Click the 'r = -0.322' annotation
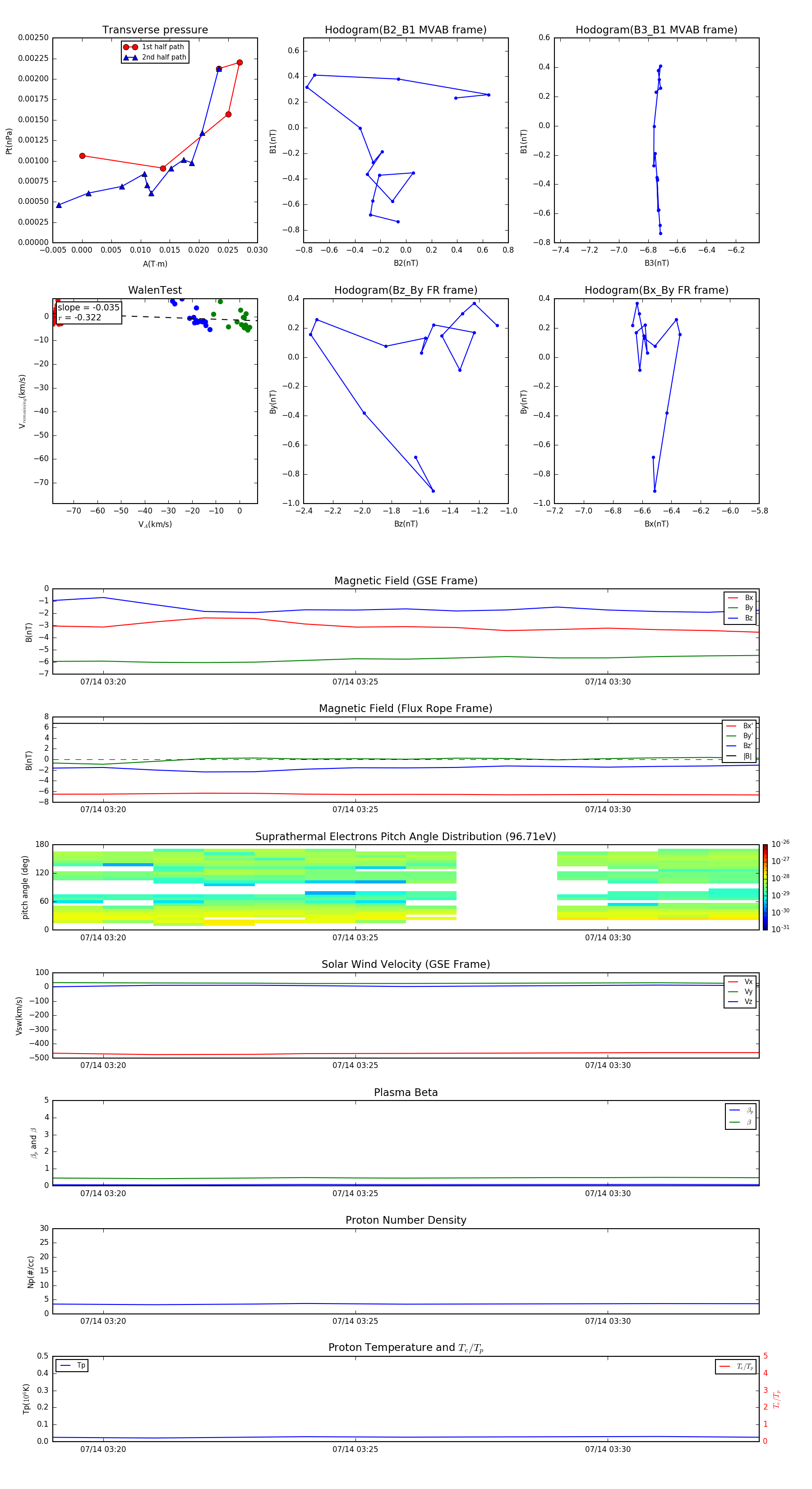812x1489 pixels. point(80,317)
